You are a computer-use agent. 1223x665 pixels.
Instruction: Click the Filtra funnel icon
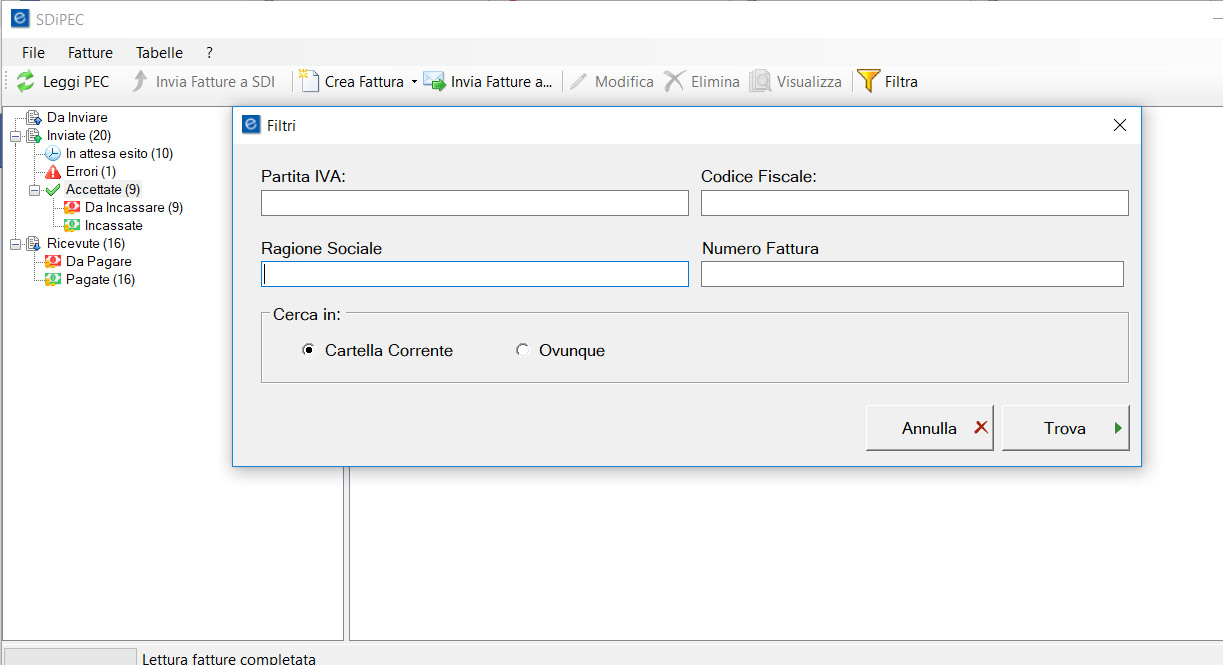(868, 82)
